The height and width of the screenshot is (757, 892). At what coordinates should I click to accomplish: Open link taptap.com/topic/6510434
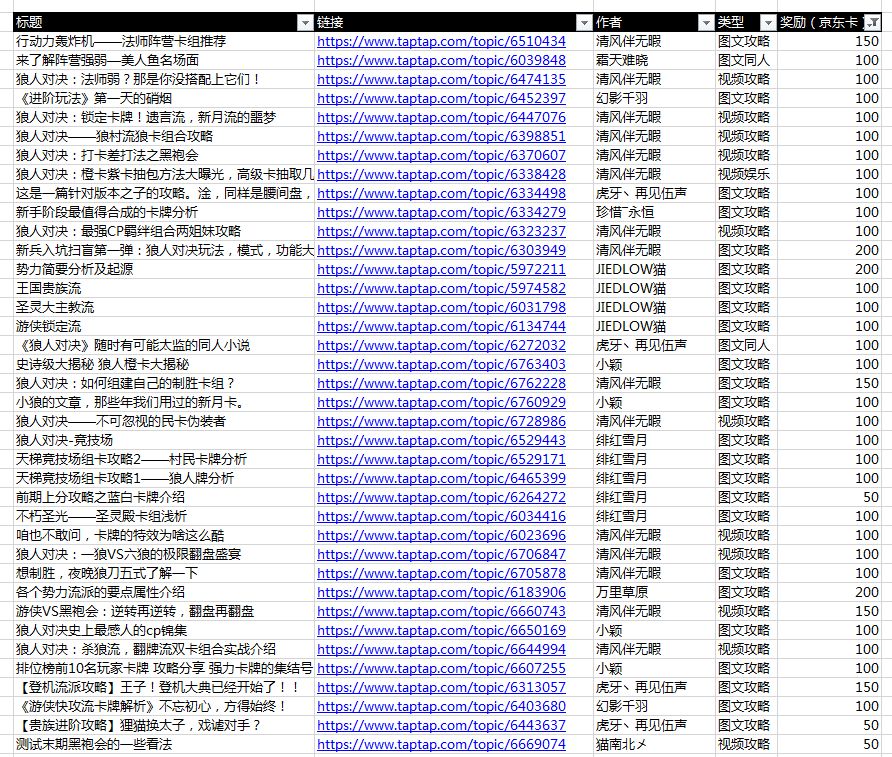point(441,42)
